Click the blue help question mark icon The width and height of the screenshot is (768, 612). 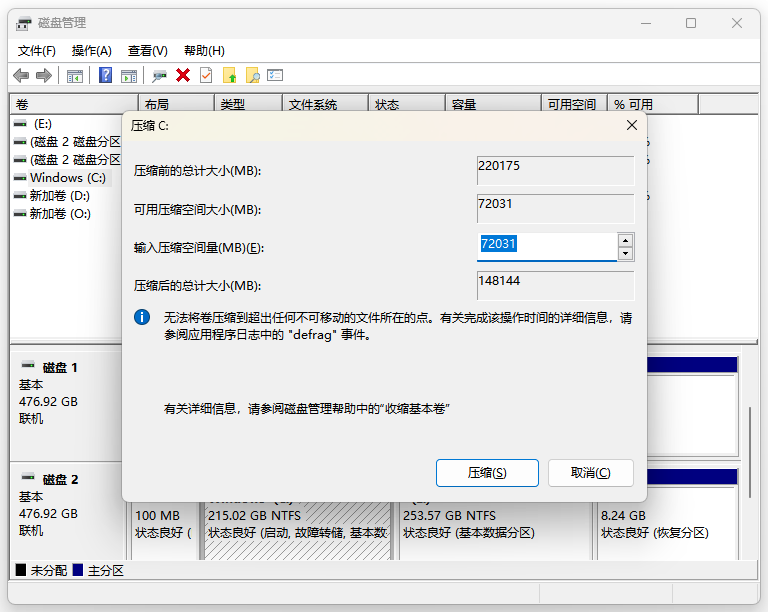coord(105,75)
